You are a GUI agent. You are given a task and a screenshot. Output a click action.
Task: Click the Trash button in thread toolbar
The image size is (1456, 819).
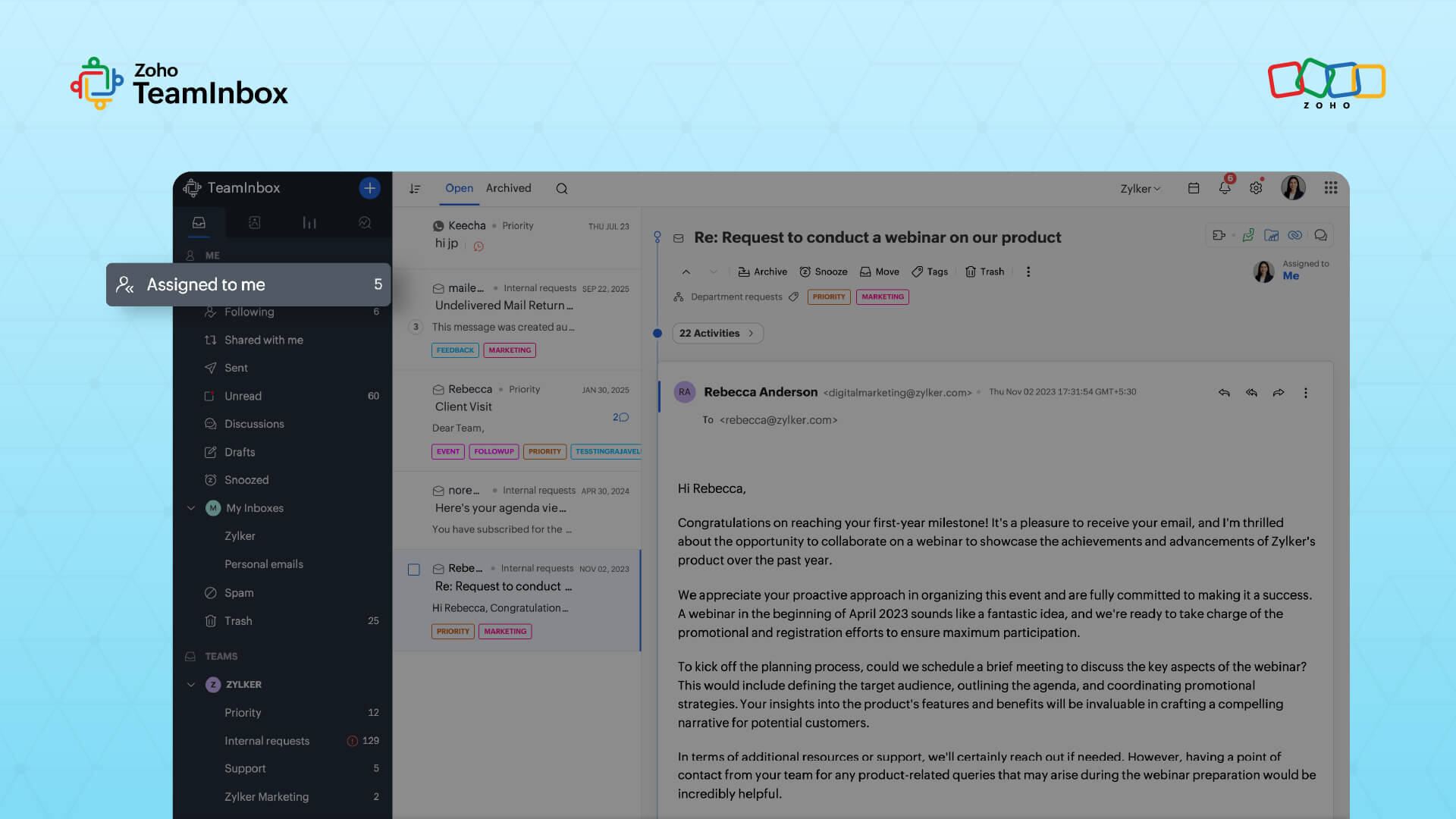coord(984,271)
